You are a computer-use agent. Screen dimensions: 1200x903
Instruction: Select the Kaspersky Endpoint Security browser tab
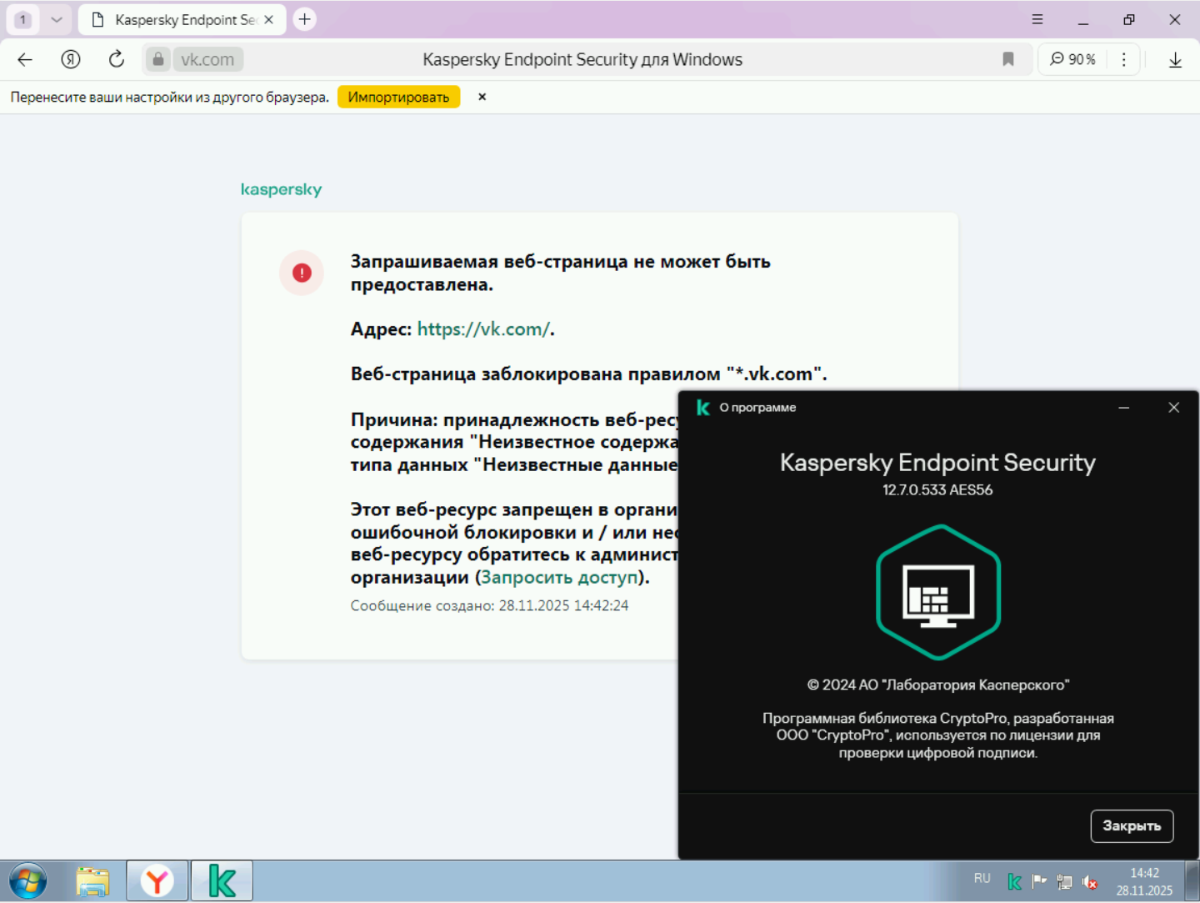pos(180,19)
